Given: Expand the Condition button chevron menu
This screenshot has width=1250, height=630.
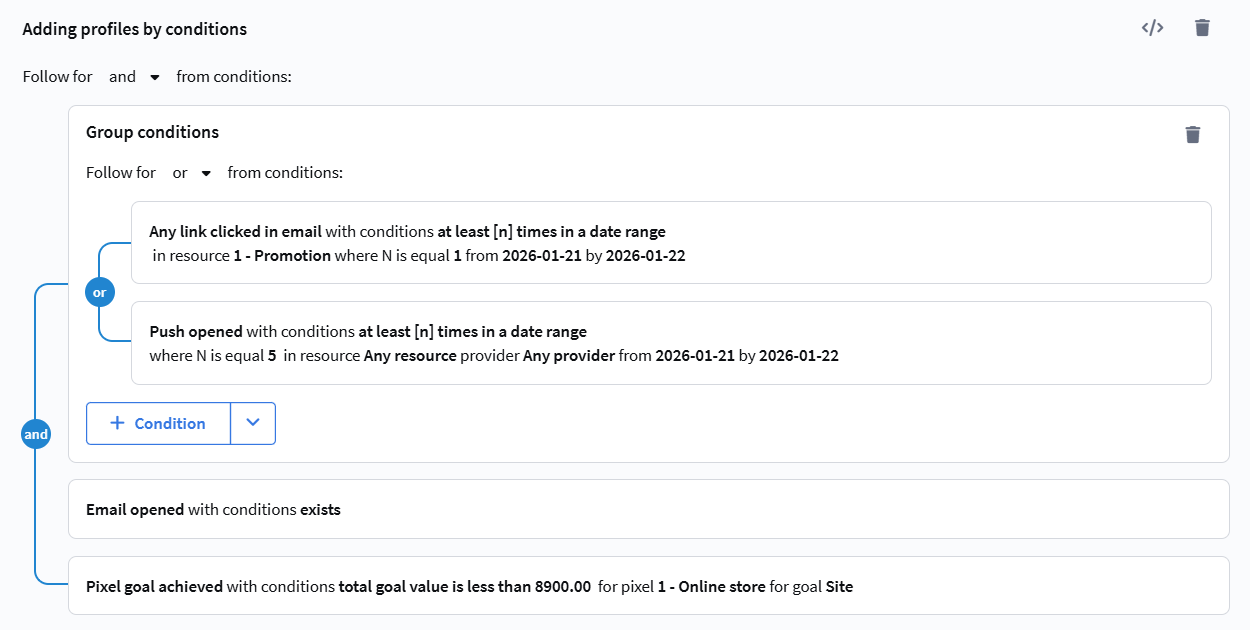Looking at the screenshot, I should click(253, 423).
